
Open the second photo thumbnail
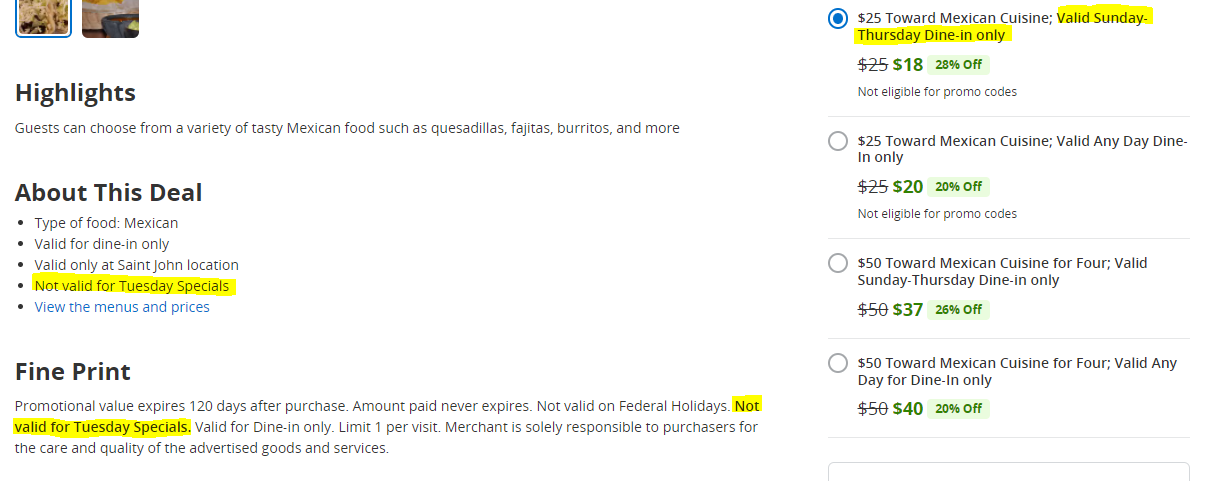110,16
